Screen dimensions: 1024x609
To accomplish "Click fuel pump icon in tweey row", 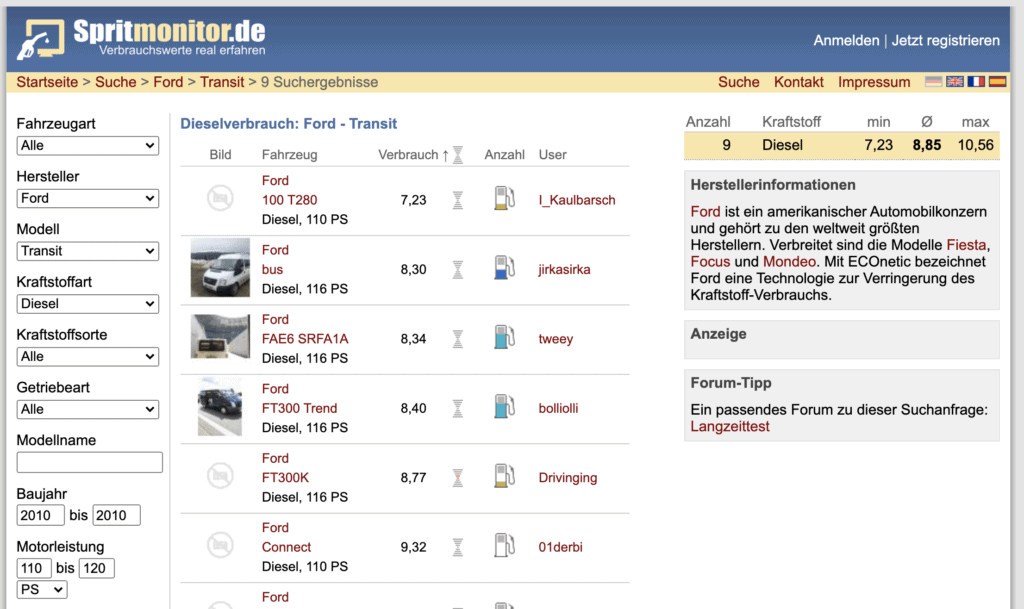I will [x=504, y=337].
